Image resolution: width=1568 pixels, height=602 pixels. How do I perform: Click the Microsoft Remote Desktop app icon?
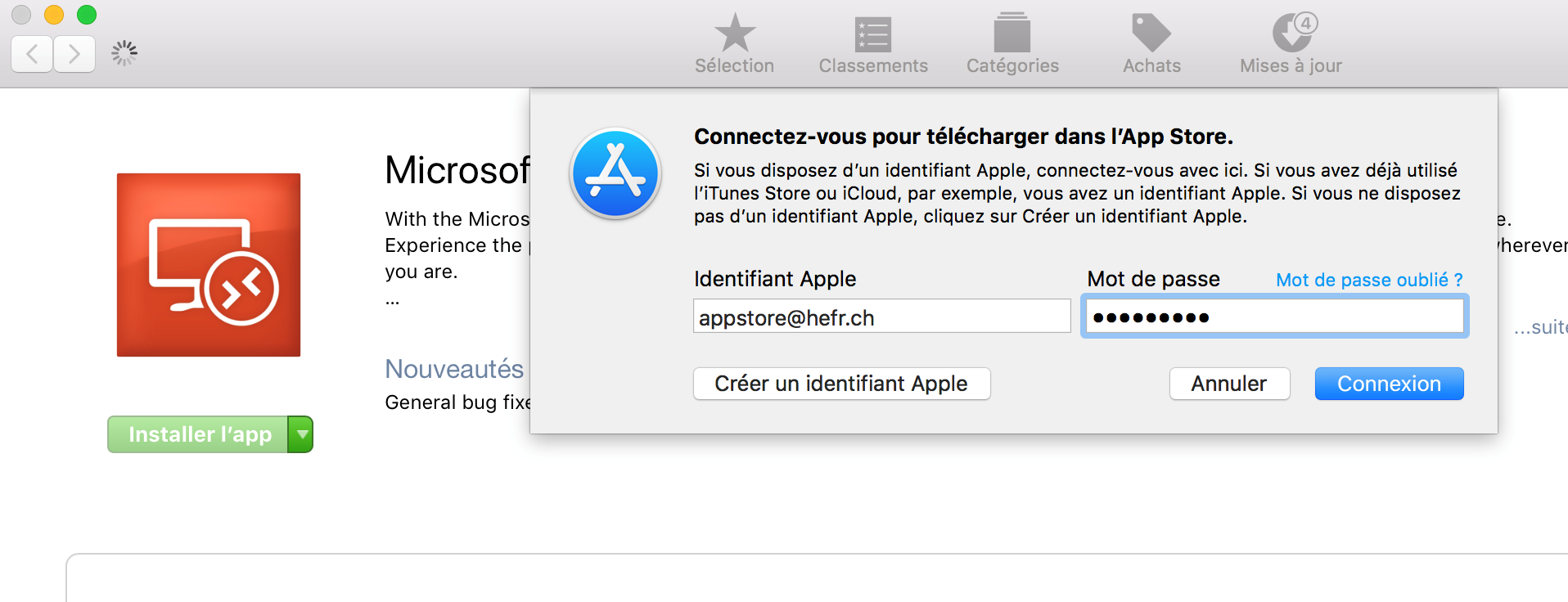(209, 265)
